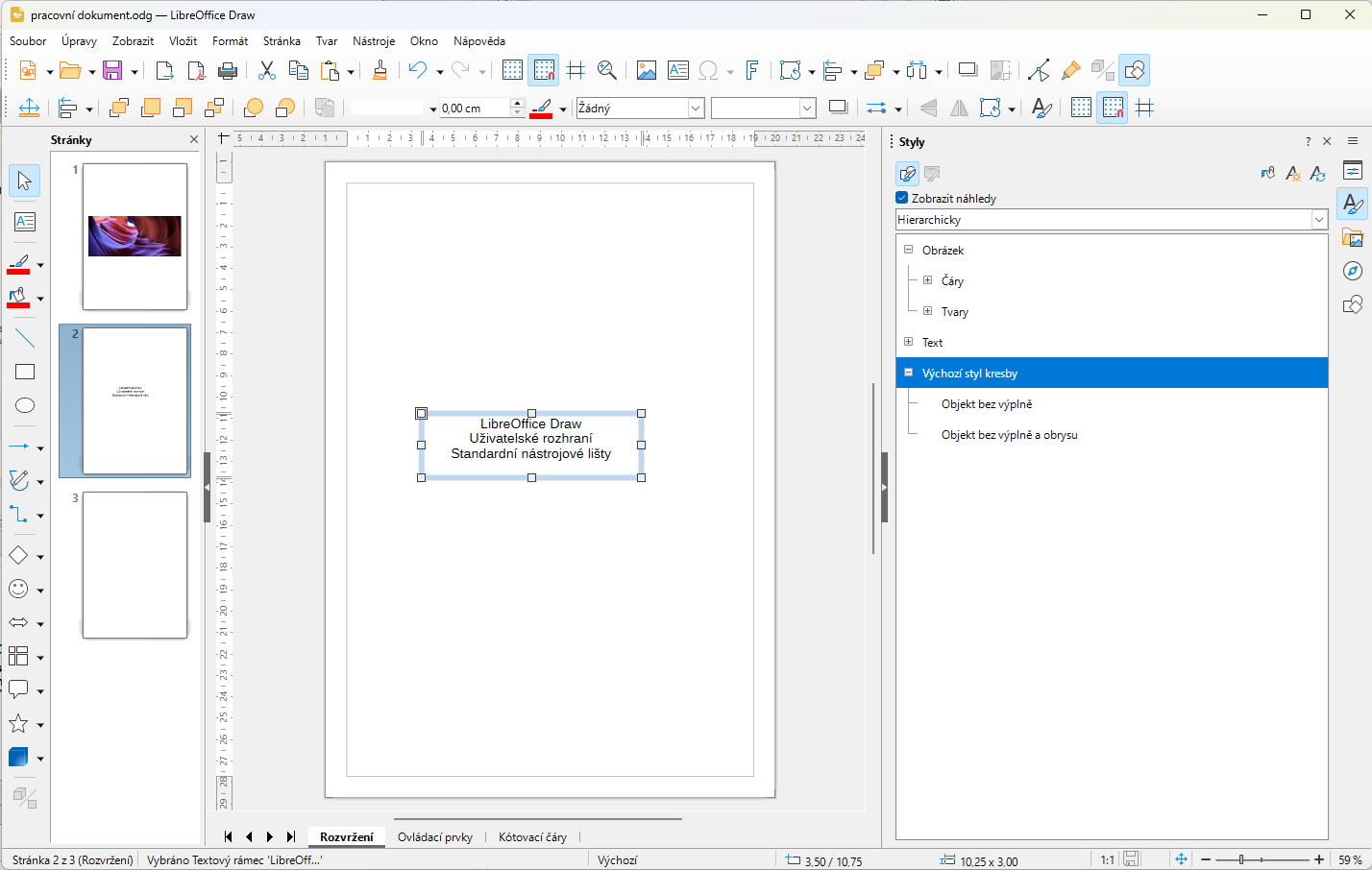The height and width of the screenshot is (870, 1372).
Task: Expand the Text style node
Action: [908, 342]
